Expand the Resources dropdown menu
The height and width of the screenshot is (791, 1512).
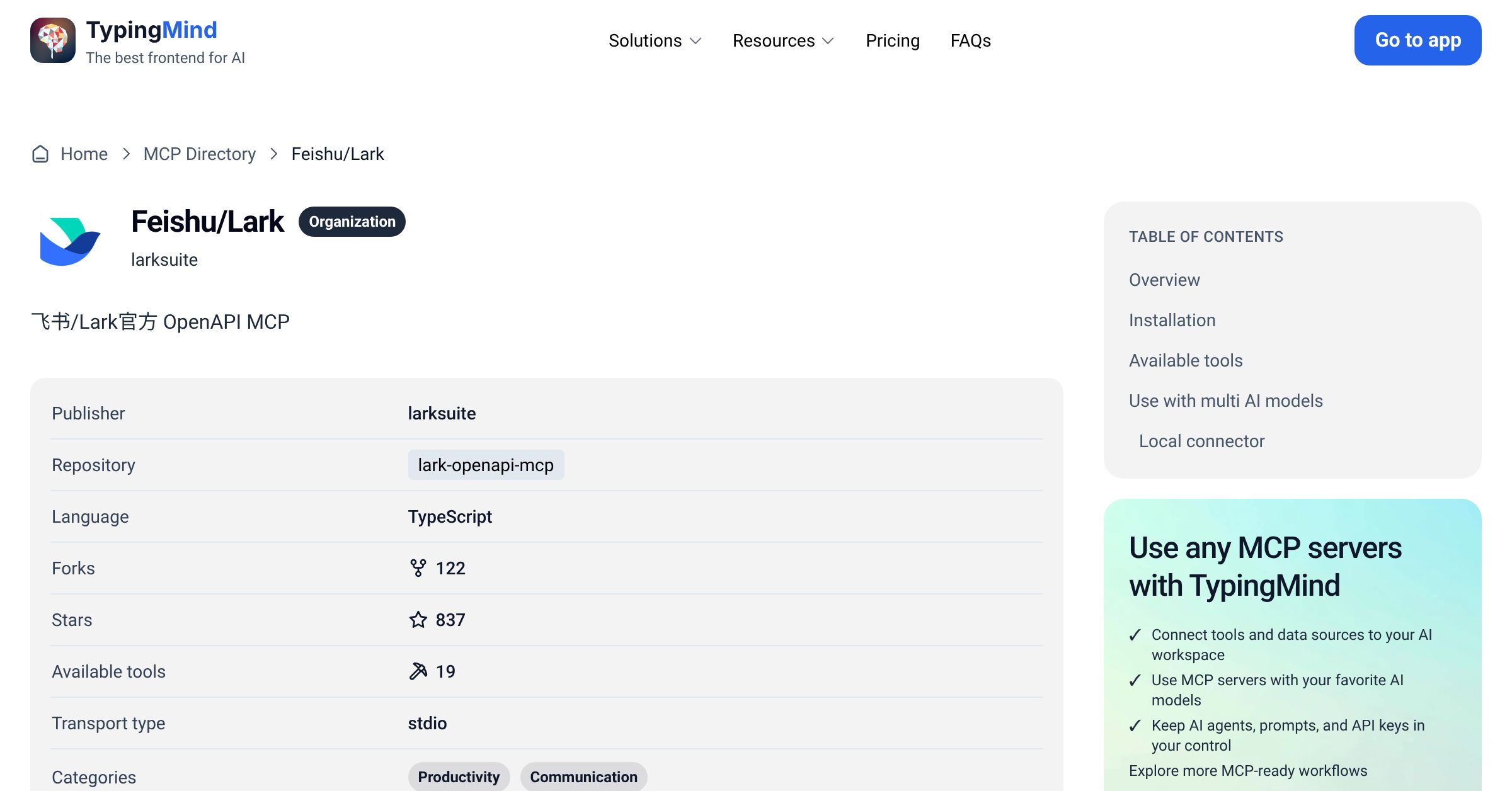pyautogui.click(x=784, y=40)
